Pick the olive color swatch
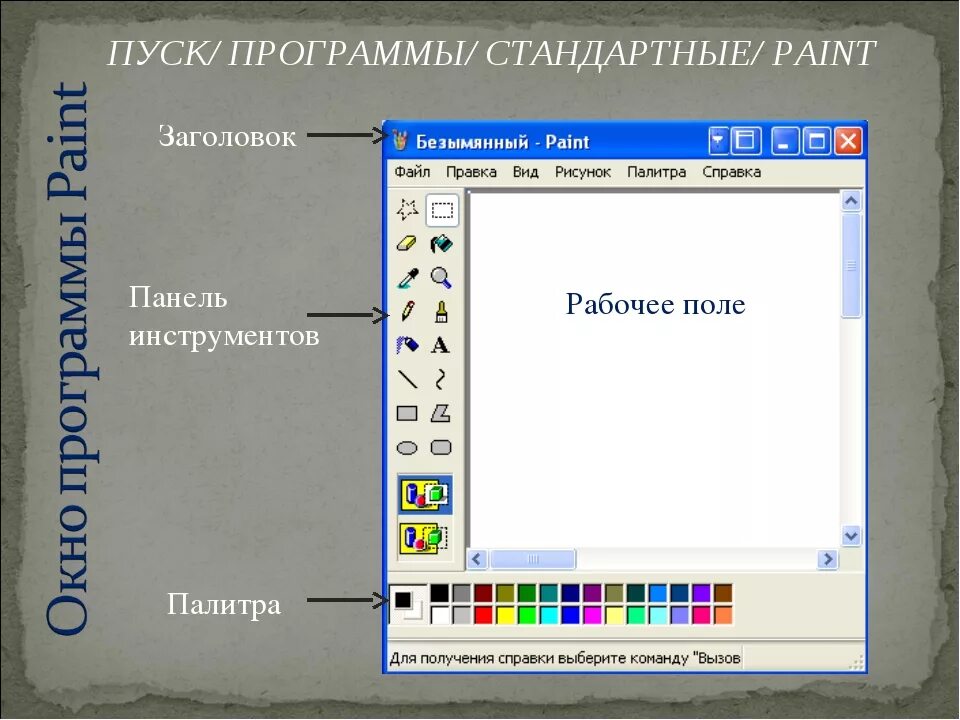The width and height of the screenshot is (960, 720). [505, 593]
